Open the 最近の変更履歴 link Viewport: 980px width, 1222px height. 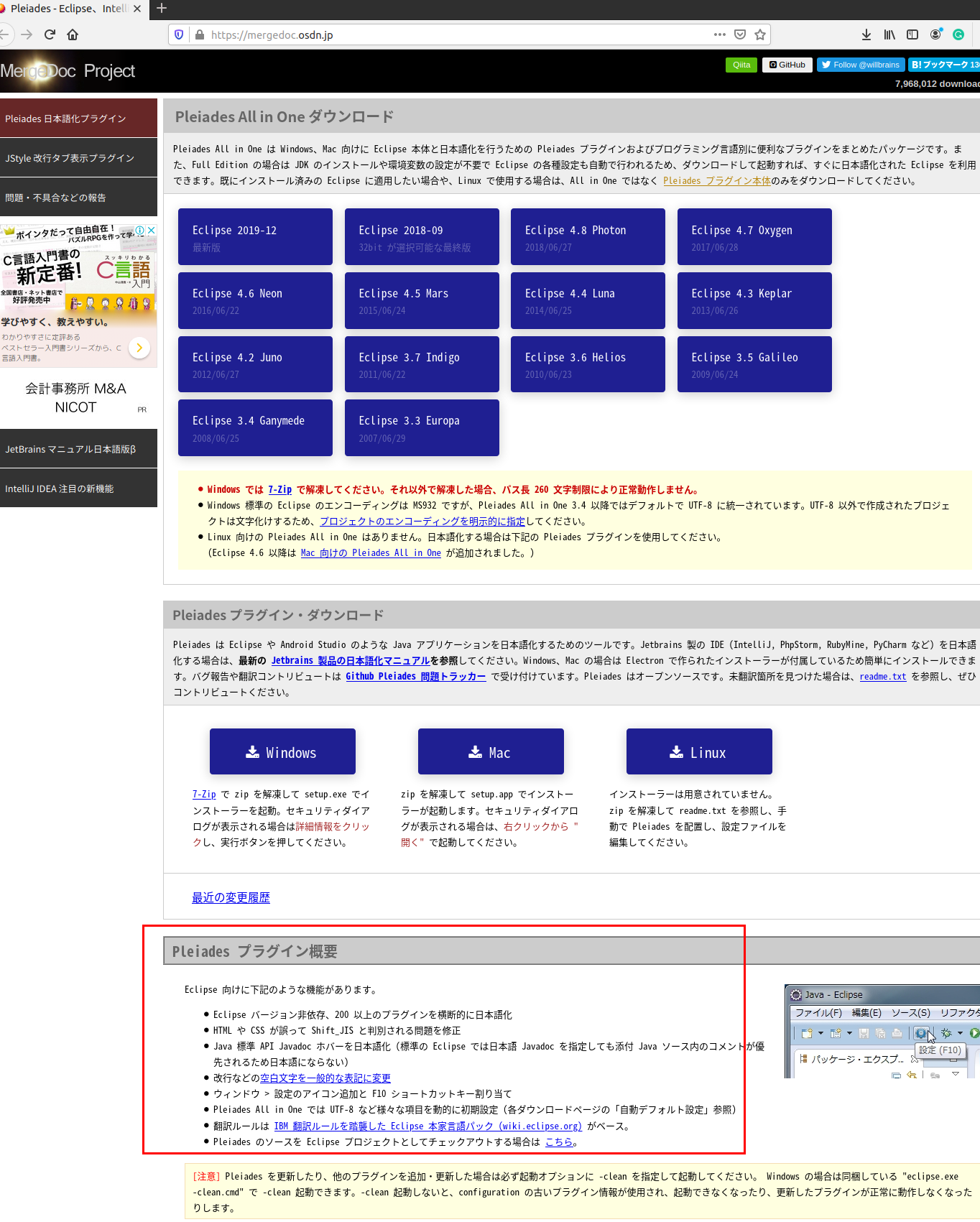(x=231, y=897)
